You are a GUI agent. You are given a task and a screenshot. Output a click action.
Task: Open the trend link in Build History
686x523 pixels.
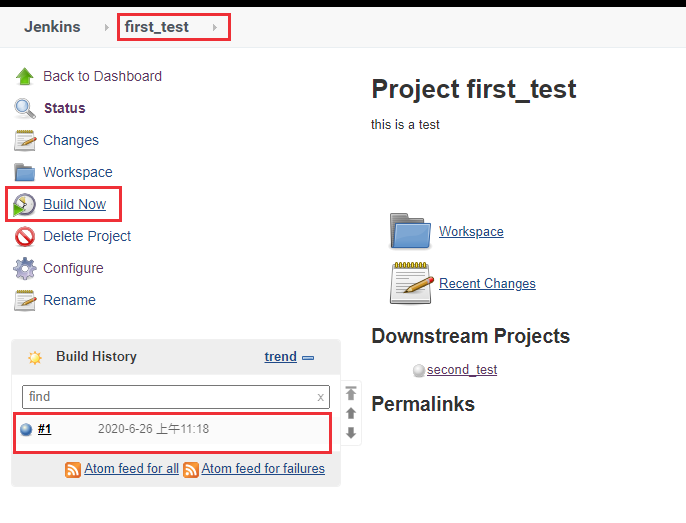coord(280,357)
